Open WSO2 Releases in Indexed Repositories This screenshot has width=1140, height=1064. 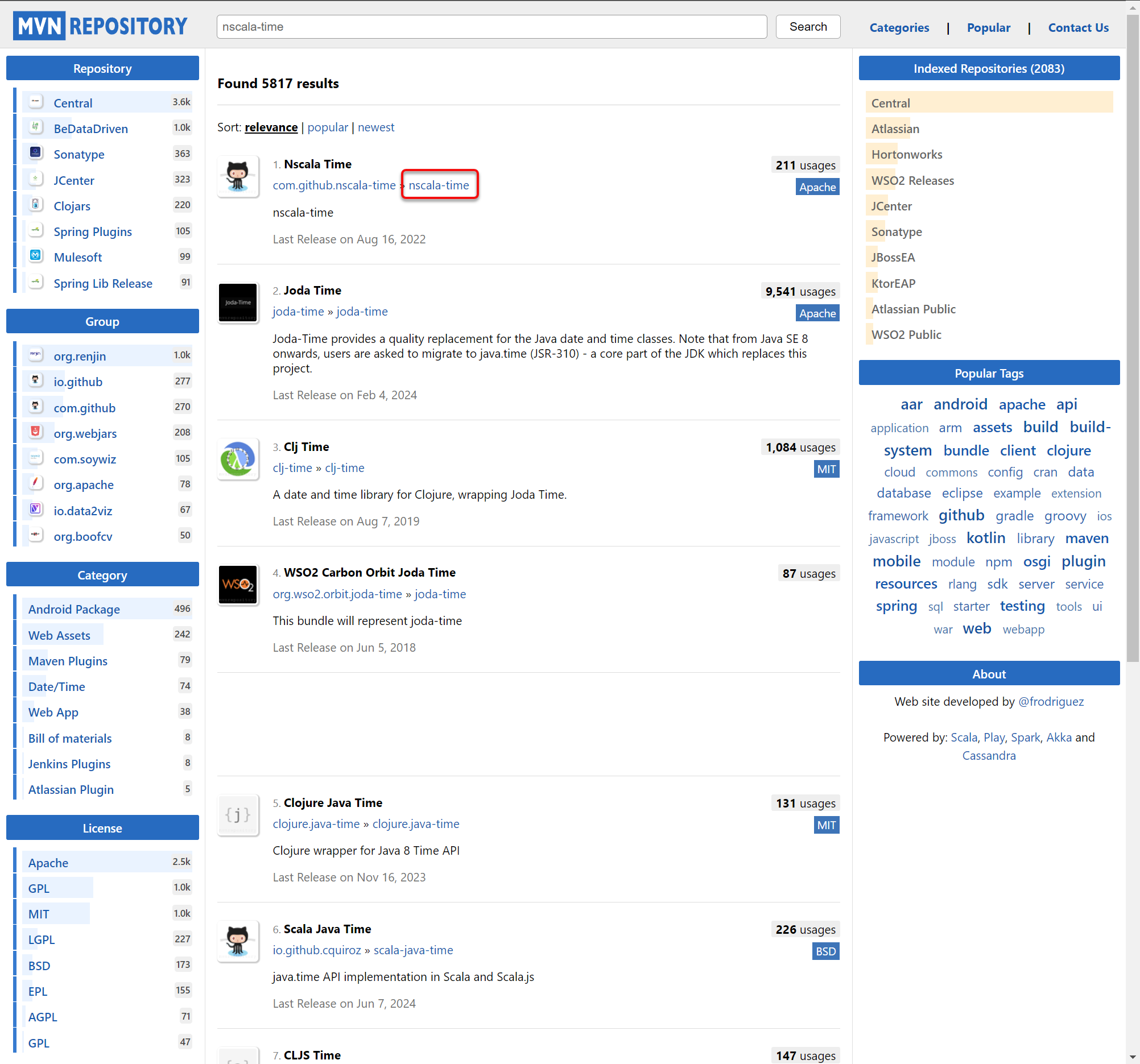tap(912, 180)
